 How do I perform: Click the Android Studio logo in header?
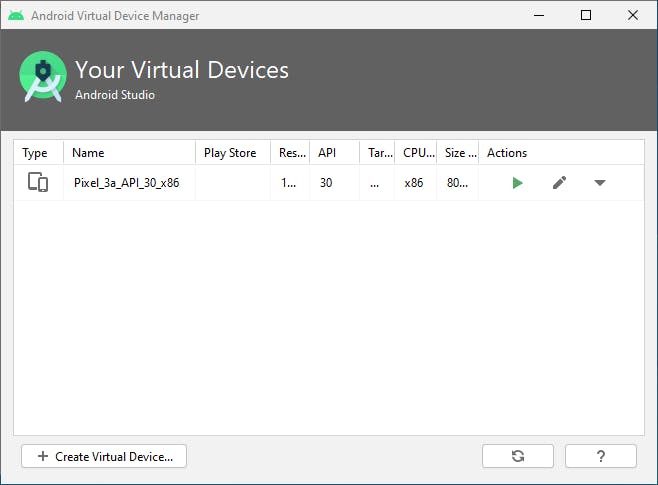click(x=43, y=77)
